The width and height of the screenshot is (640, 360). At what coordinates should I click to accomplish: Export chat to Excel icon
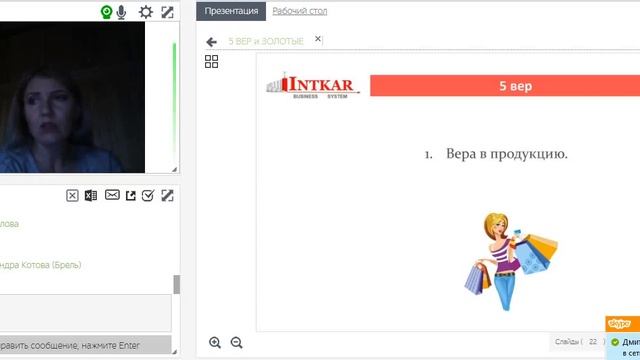point(91,196)
